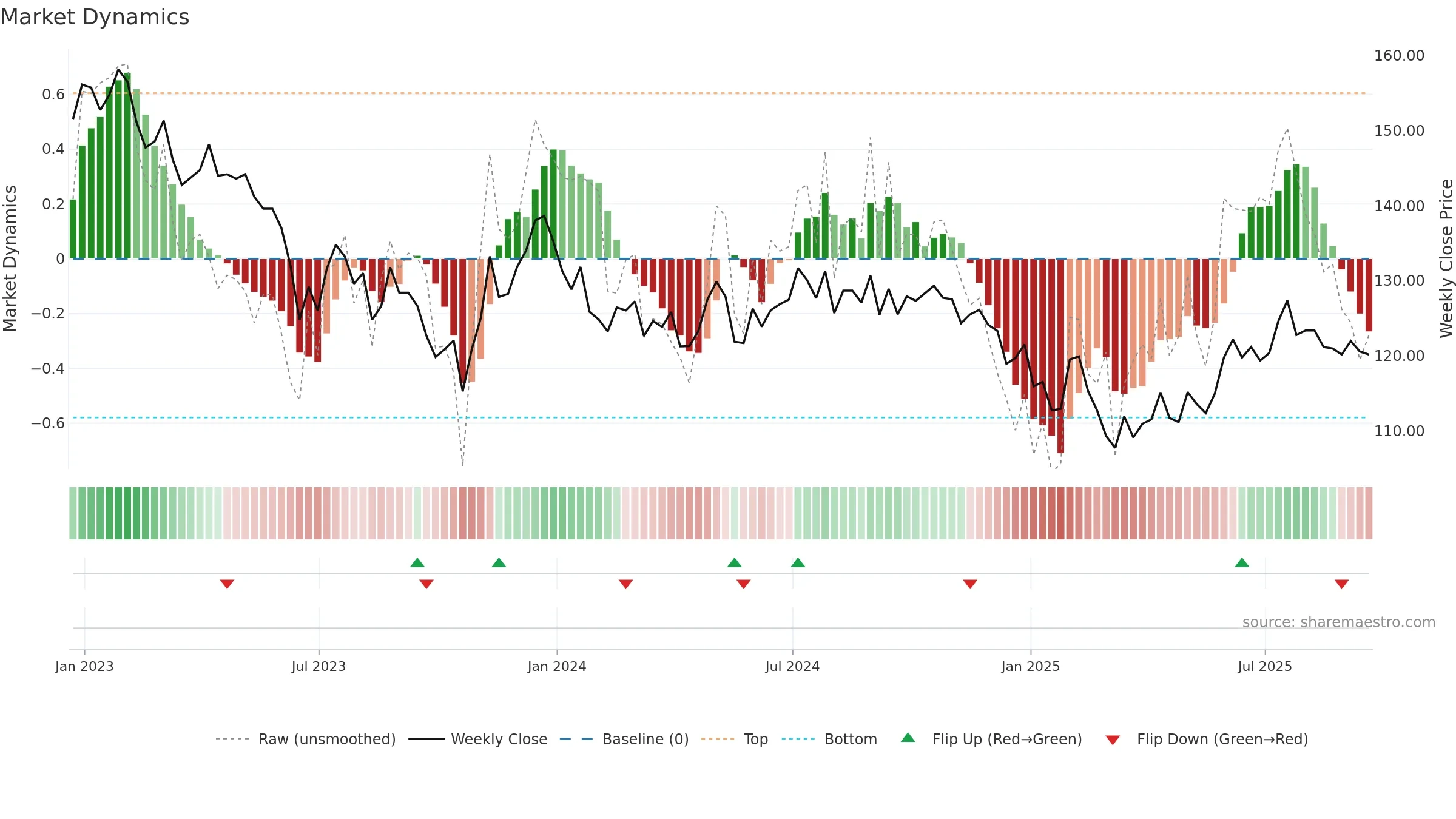Click the Weekly Close Price axis title
The image size is (1456, 819).
point(1446,258)
